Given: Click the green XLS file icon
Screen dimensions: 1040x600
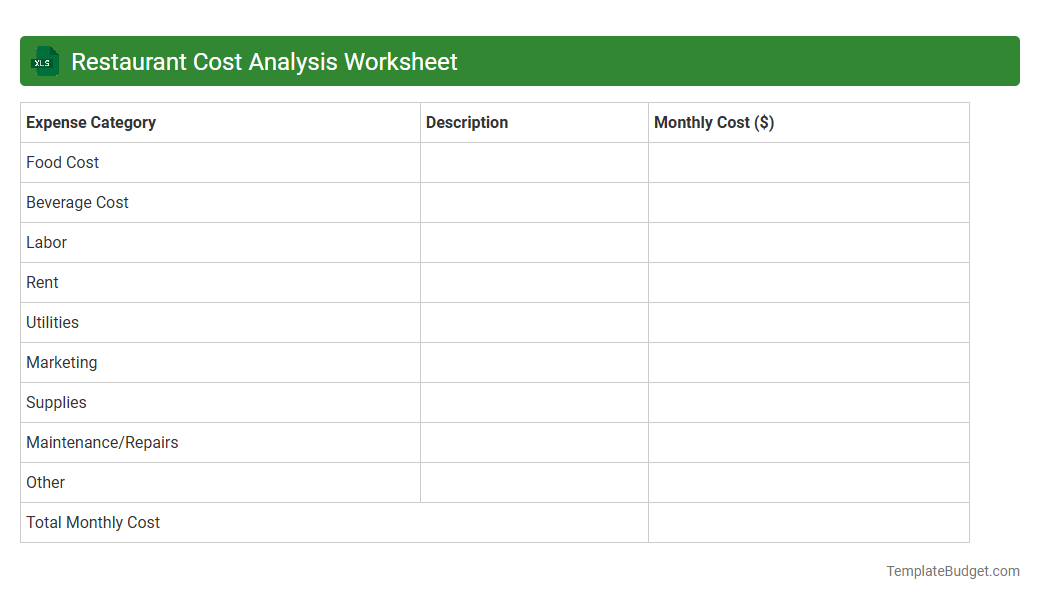Looking at the screenshot, I should (x=44, y=61).
